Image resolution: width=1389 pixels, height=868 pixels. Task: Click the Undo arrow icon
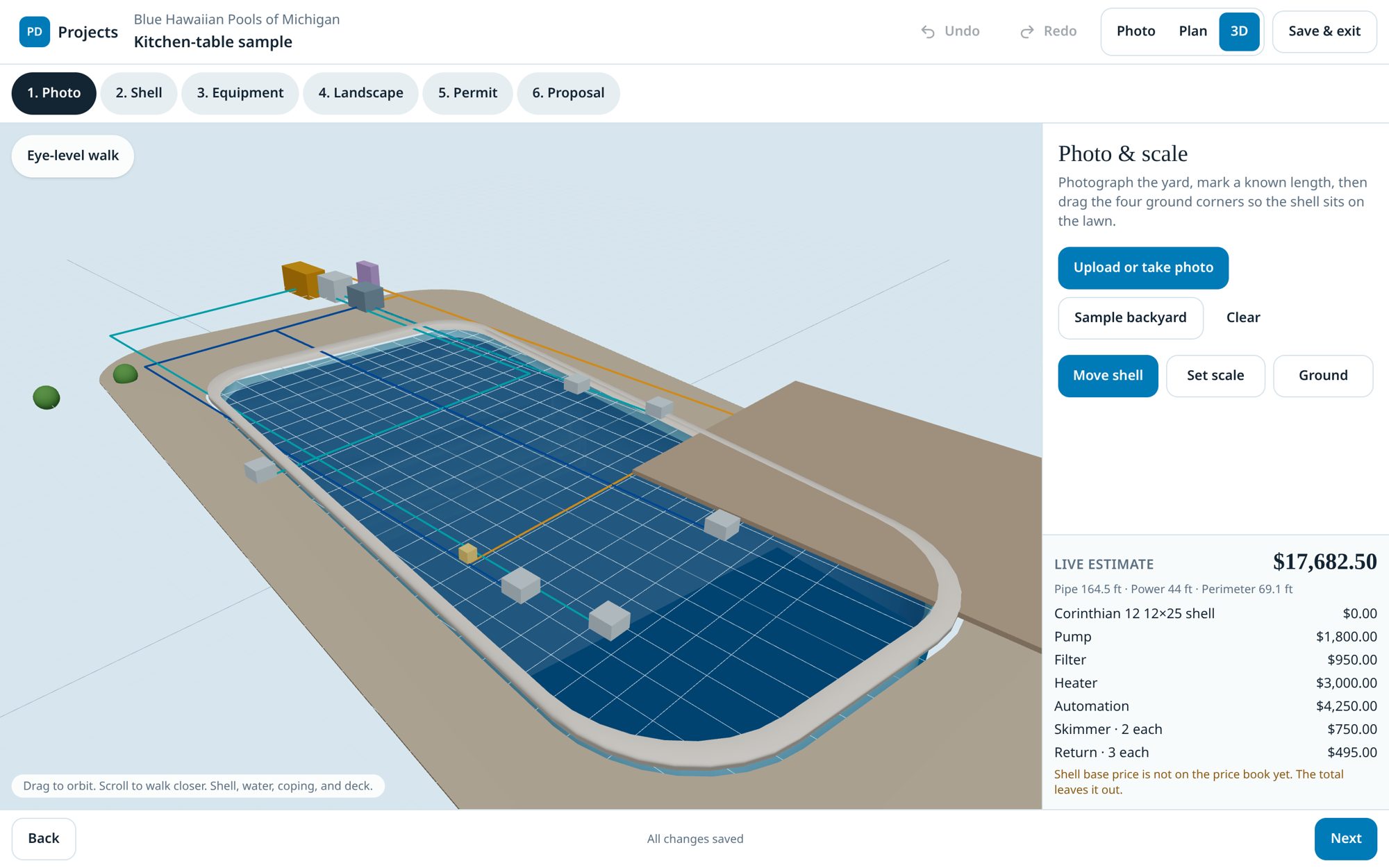click(x=928, y=31)
